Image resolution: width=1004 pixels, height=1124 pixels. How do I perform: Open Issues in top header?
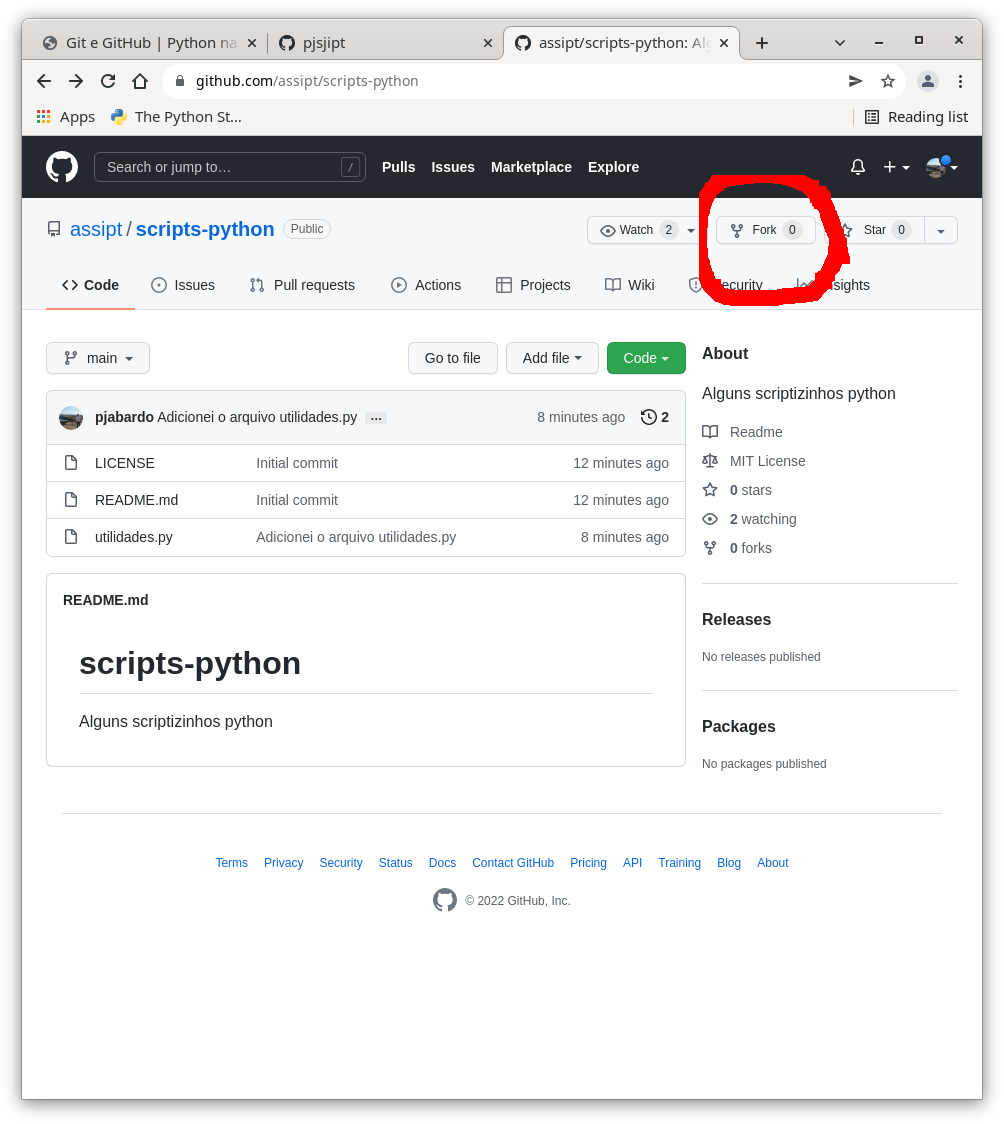[x=453, y=167]
